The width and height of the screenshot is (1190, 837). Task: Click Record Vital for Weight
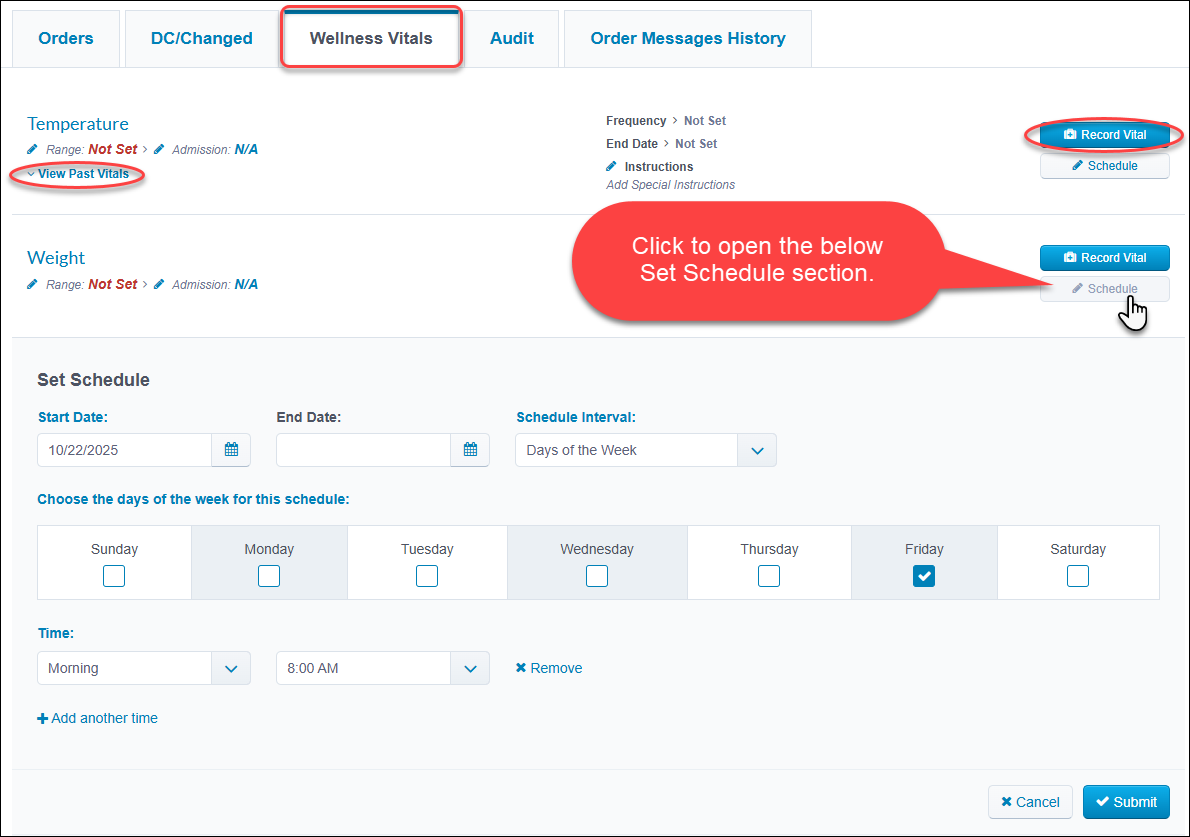coord(1104,258)
